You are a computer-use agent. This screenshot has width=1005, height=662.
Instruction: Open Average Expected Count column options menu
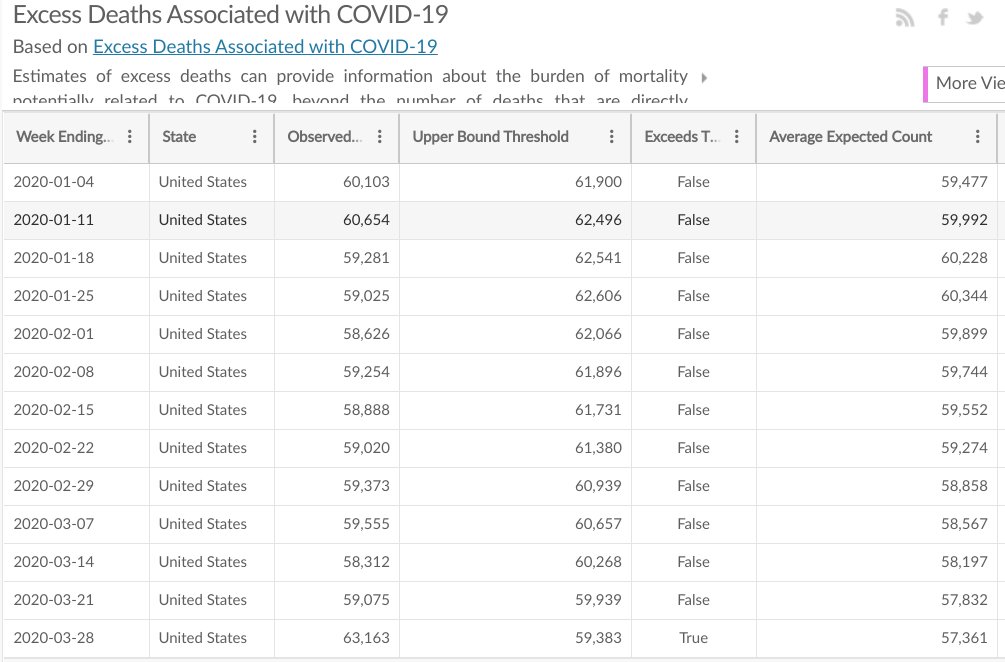pyautogui.click(x=977, y=137)
